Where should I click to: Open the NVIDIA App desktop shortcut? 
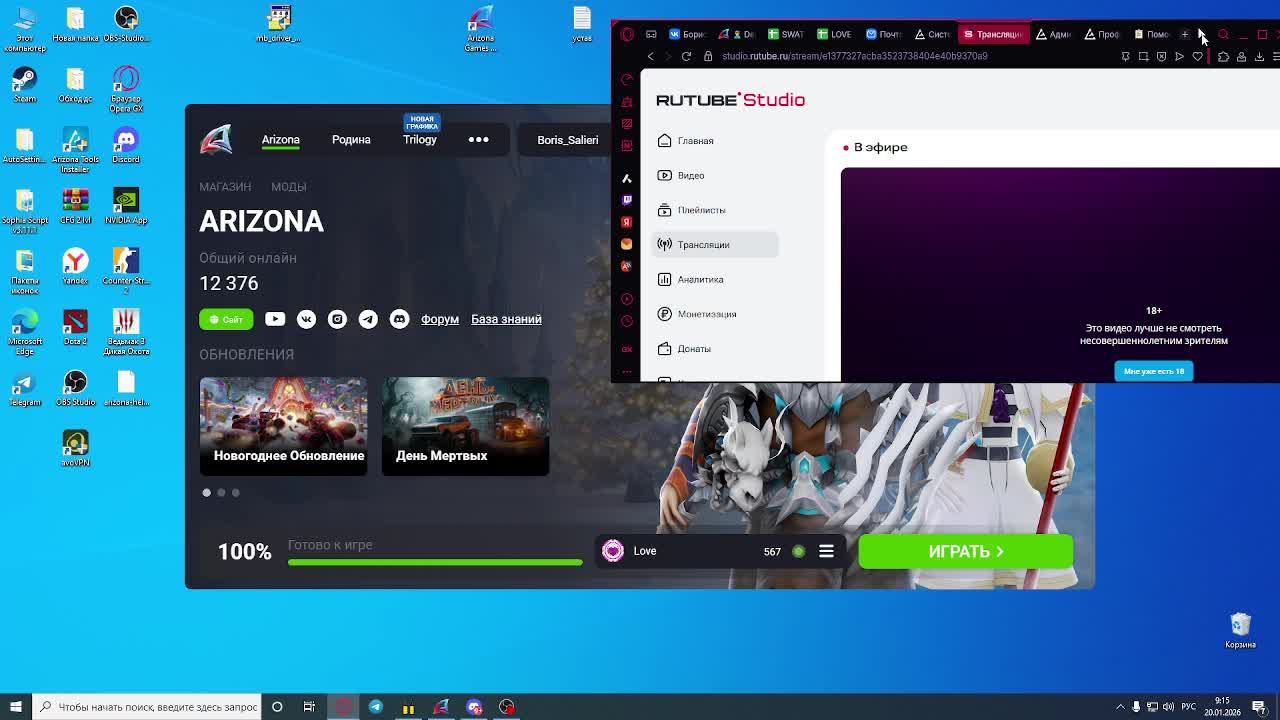126,206
